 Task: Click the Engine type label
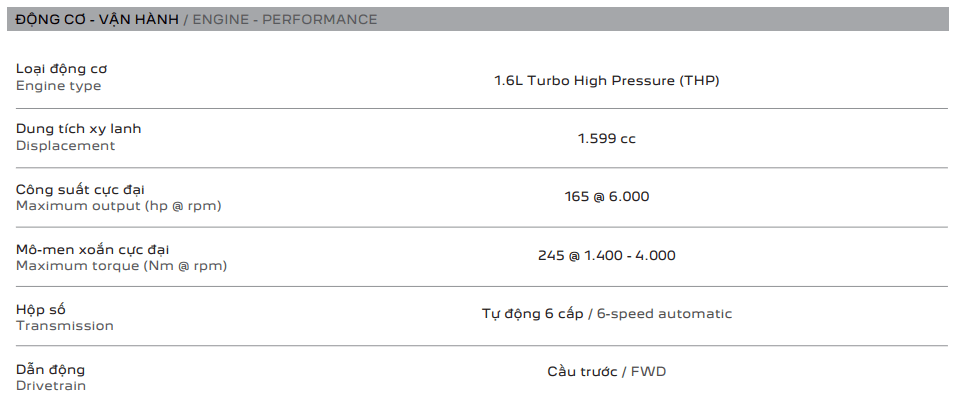tap(58, 86)
